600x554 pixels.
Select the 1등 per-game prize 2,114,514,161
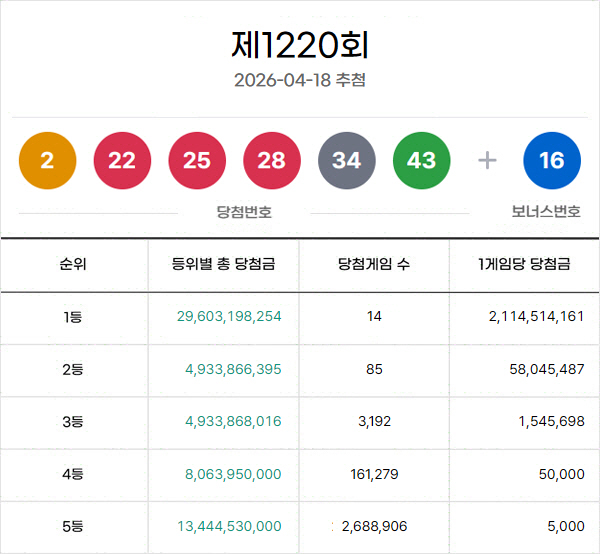pos(536,316)
